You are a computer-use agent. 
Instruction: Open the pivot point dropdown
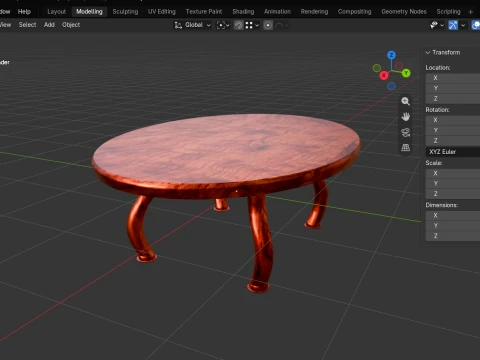pyautogui.click(x=223, y=25)
